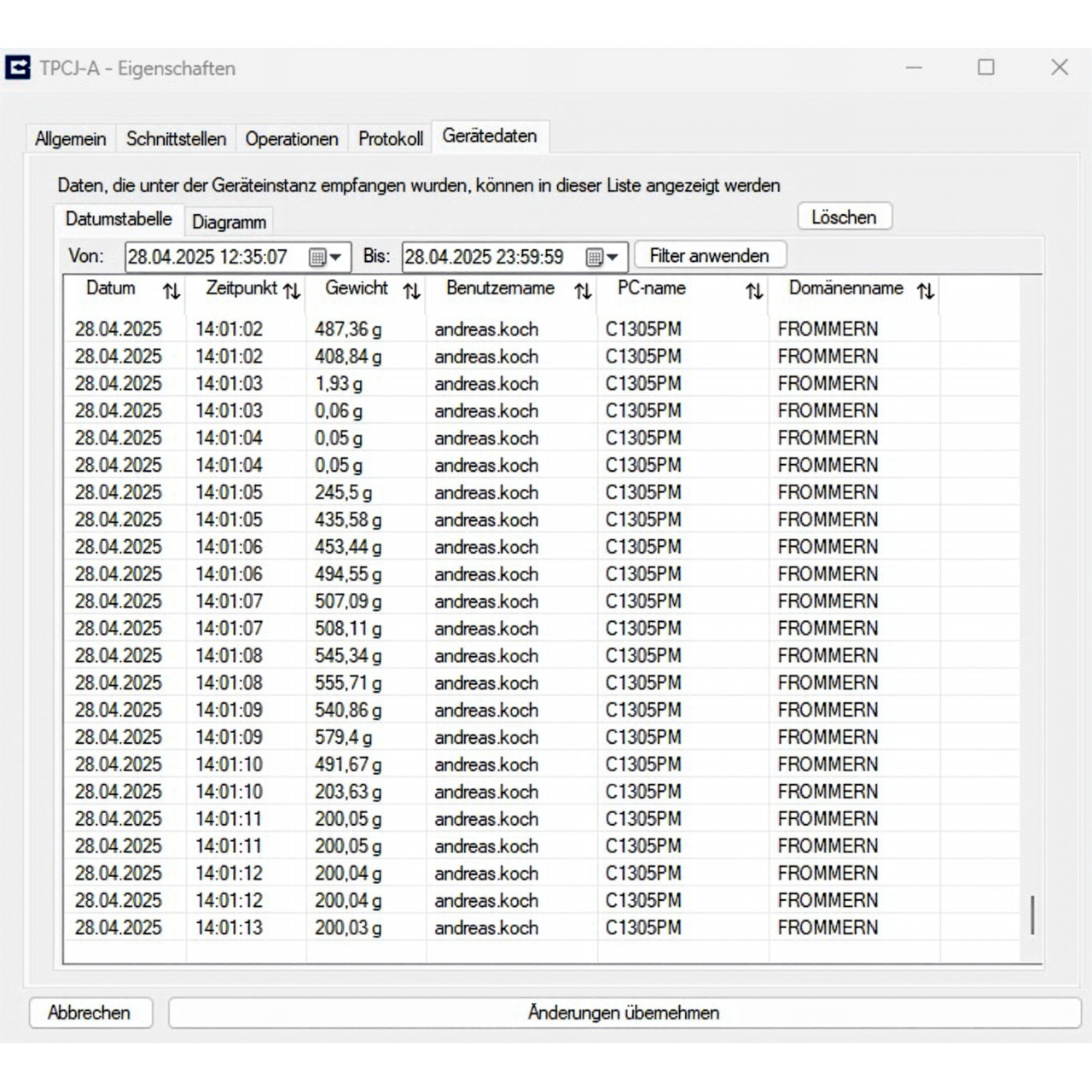Maximize the TPCJ-A Eigenschaften window
The image size is (1092, 1092).
[986, 67]
